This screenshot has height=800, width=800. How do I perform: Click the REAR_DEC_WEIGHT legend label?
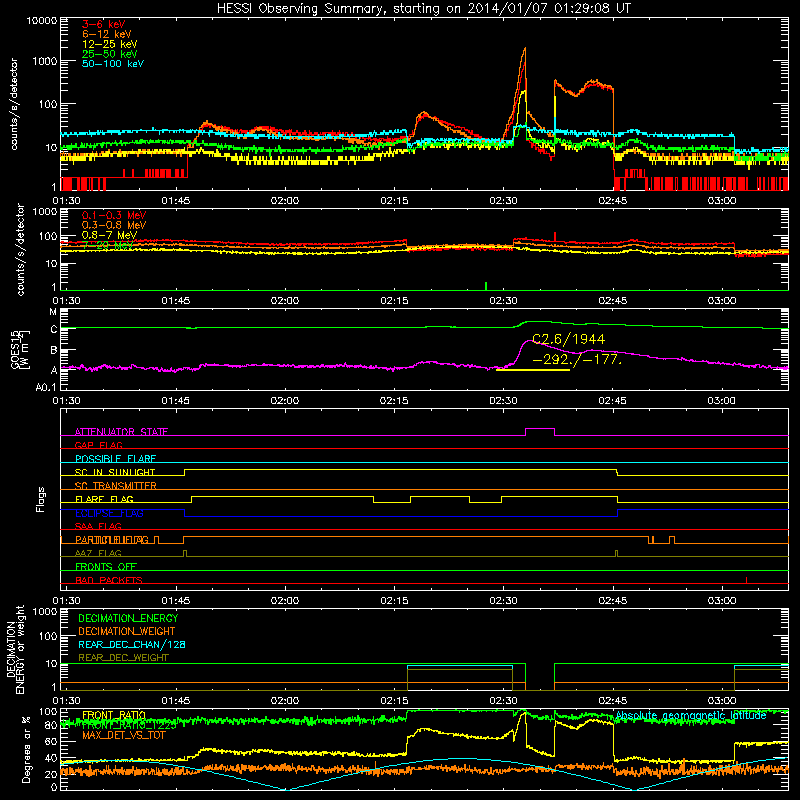pos(123,658)
